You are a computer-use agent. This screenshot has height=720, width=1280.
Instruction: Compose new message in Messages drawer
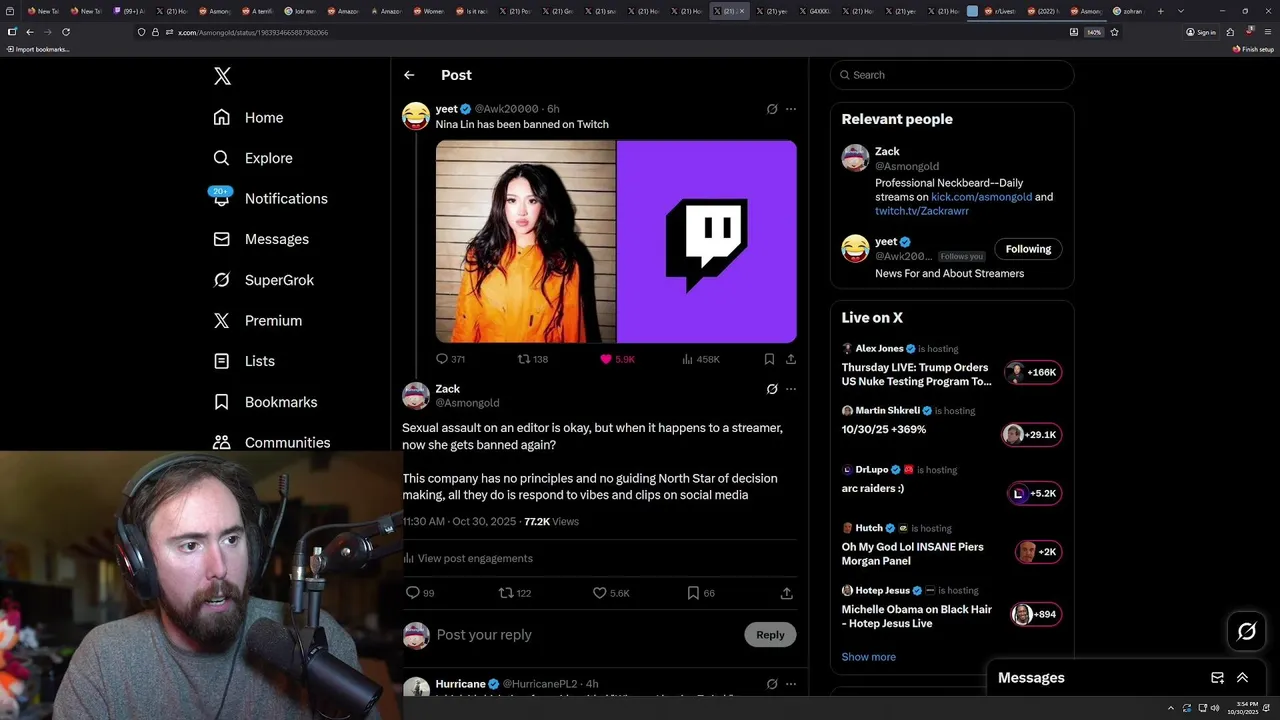1217,678
